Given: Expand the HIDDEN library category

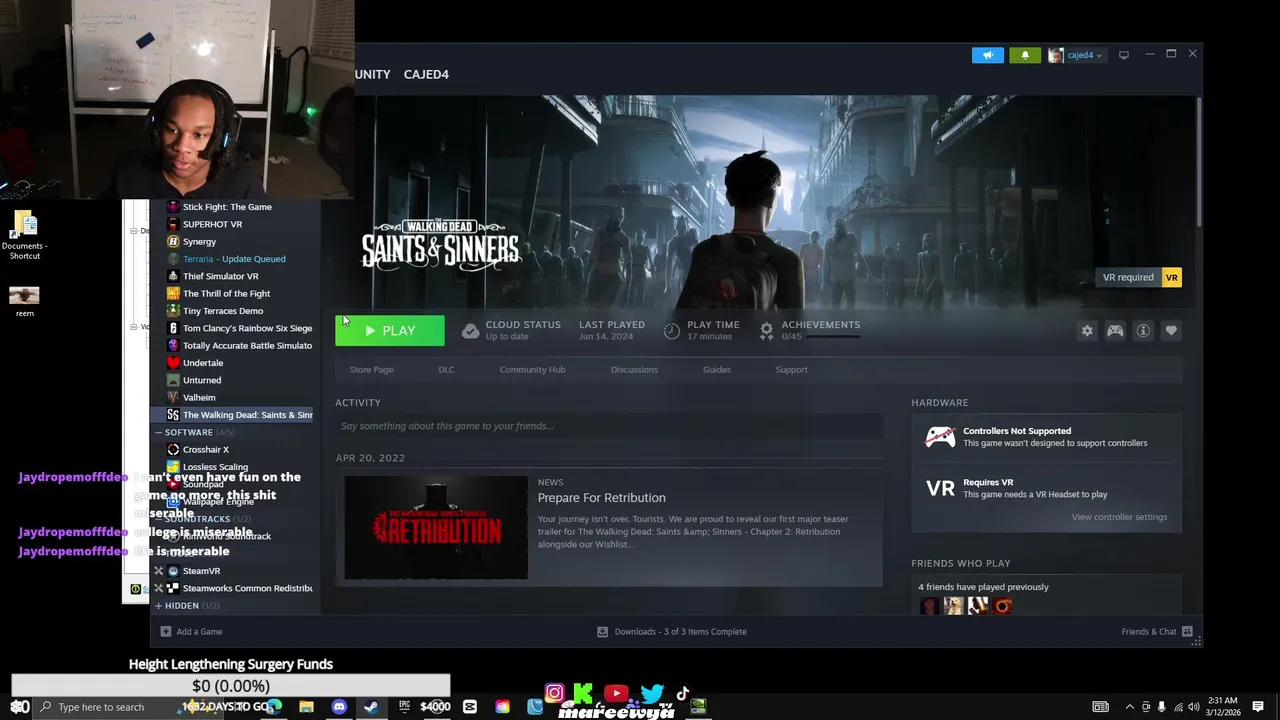Looking at the screenshot, I should pos(158,605).
